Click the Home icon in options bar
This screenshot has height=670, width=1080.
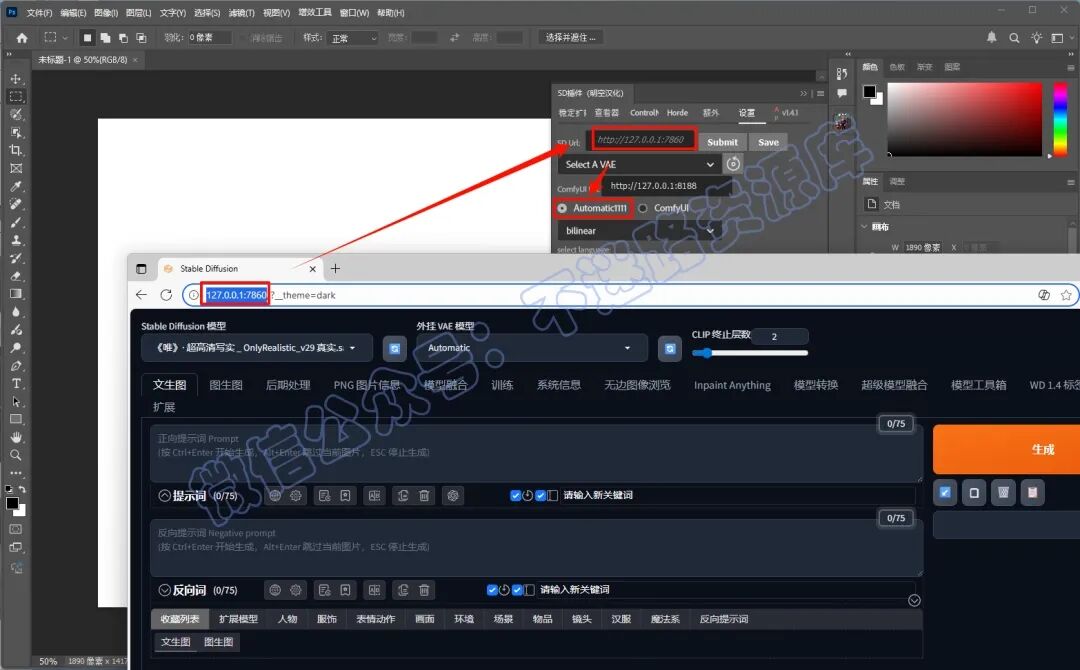[x=22, y=38]
